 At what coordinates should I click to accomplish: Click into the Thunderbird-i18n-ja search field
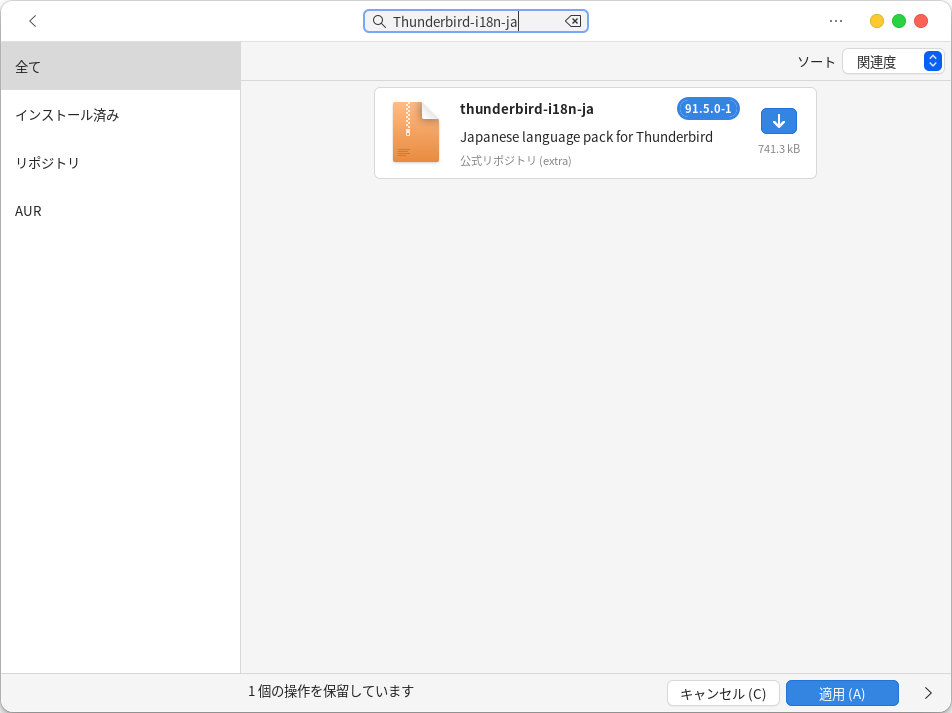[x=470, y=21]
